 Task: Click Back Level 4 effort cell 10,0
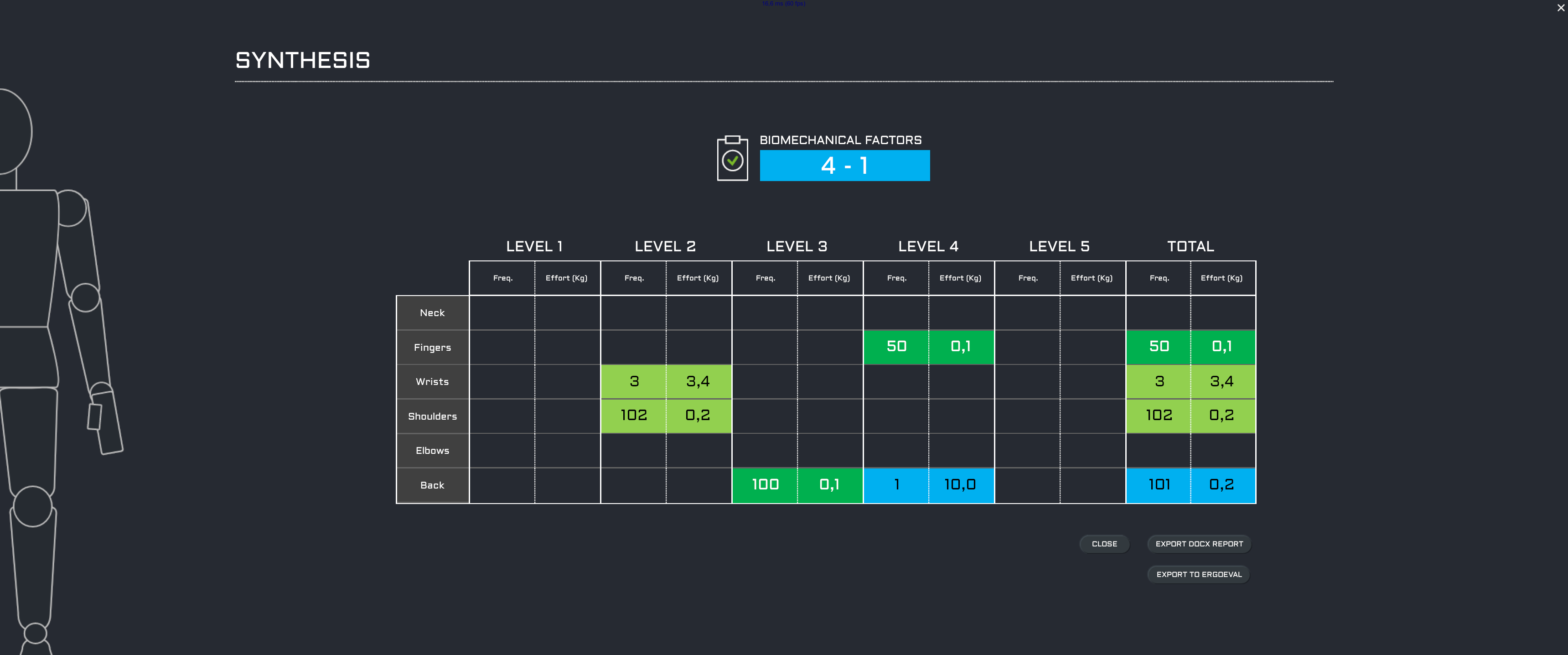coord(961,485)
